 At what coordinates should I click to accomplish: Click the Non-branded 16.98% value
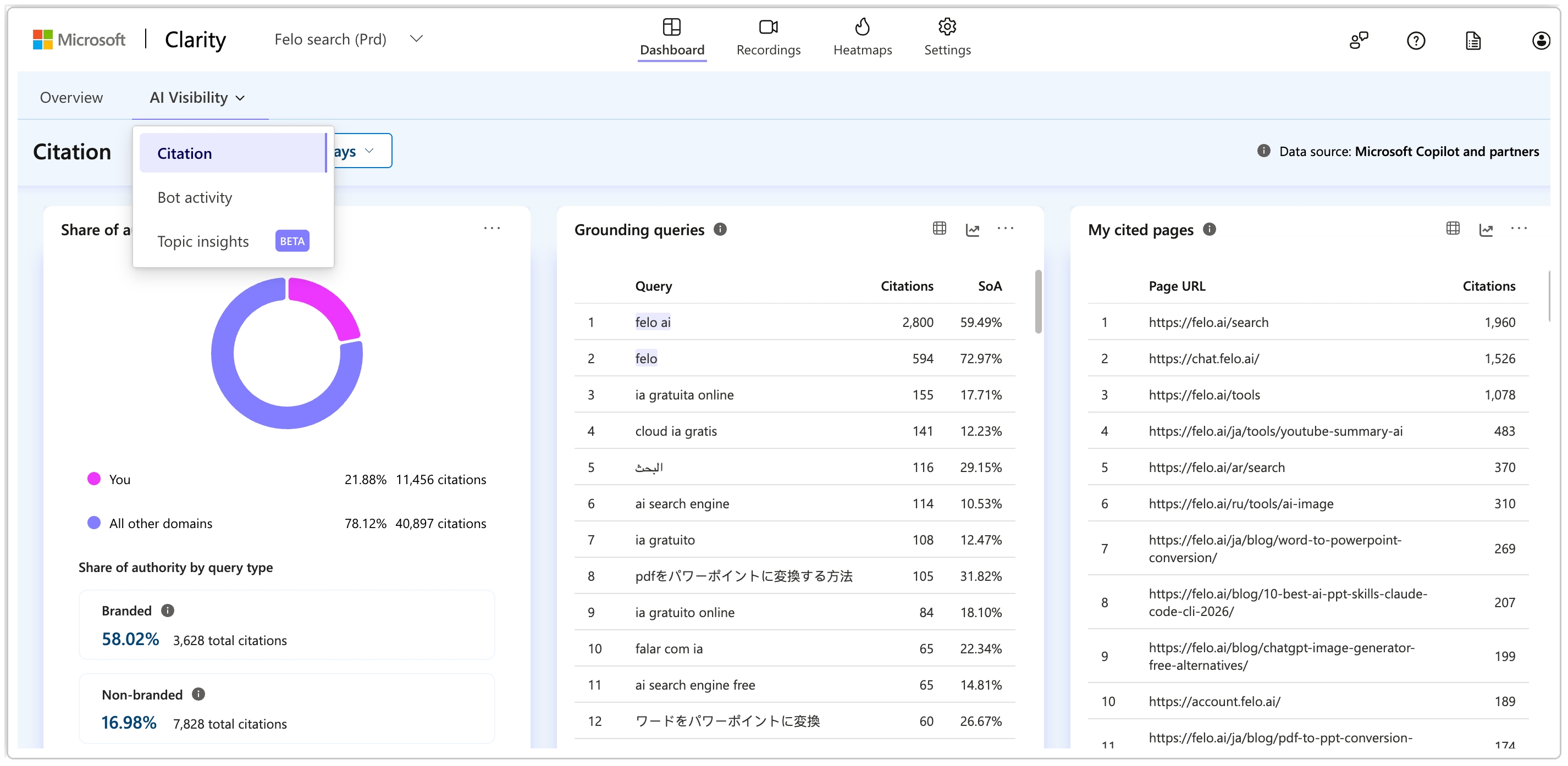coord(129,723)
